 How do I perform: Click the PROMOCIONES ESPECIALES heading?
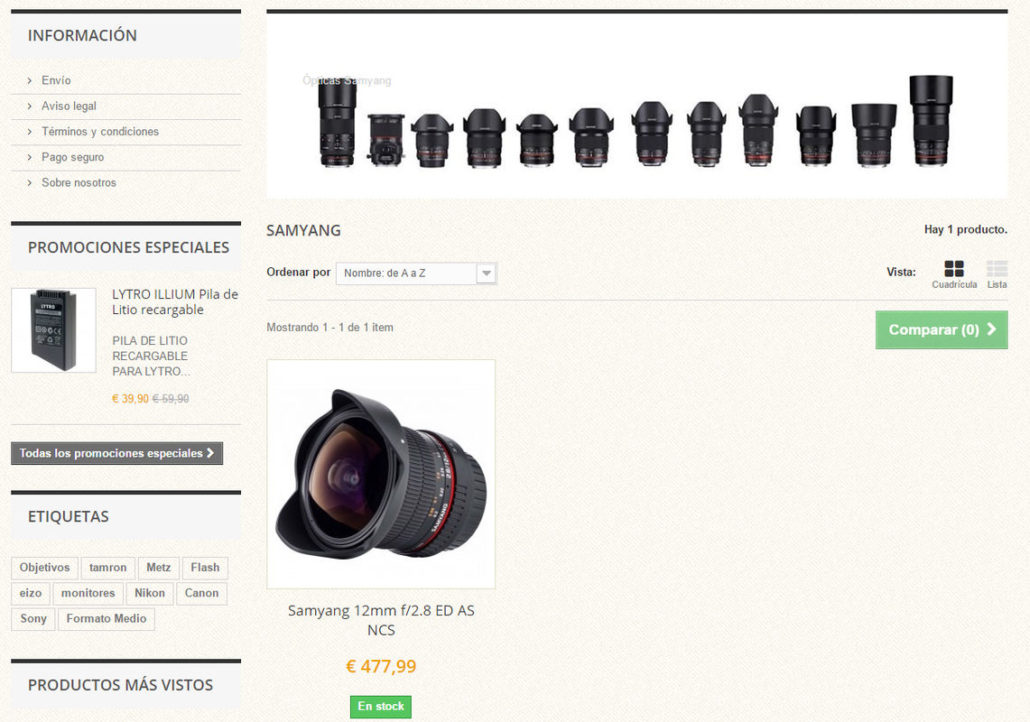coord(129,248)
